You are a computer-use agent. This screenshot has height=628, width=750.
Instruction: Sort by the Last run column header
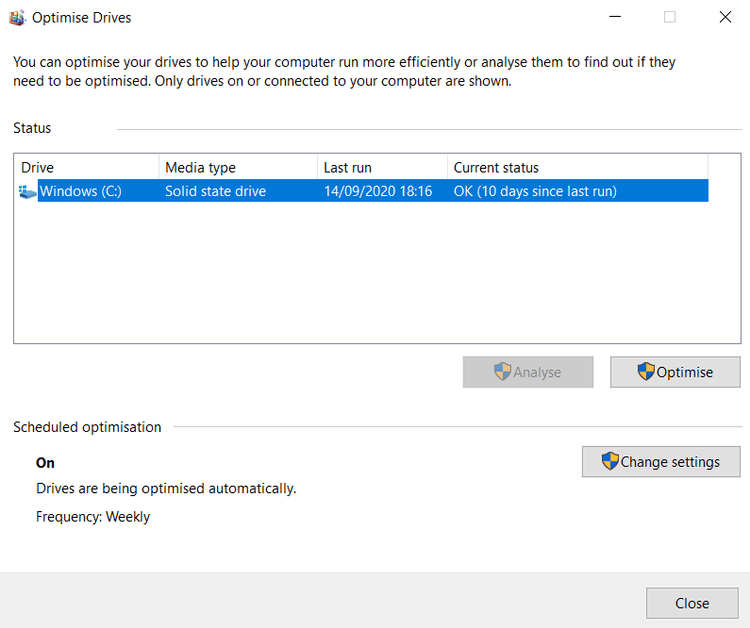pyautogui.click(x=383, y=167)
